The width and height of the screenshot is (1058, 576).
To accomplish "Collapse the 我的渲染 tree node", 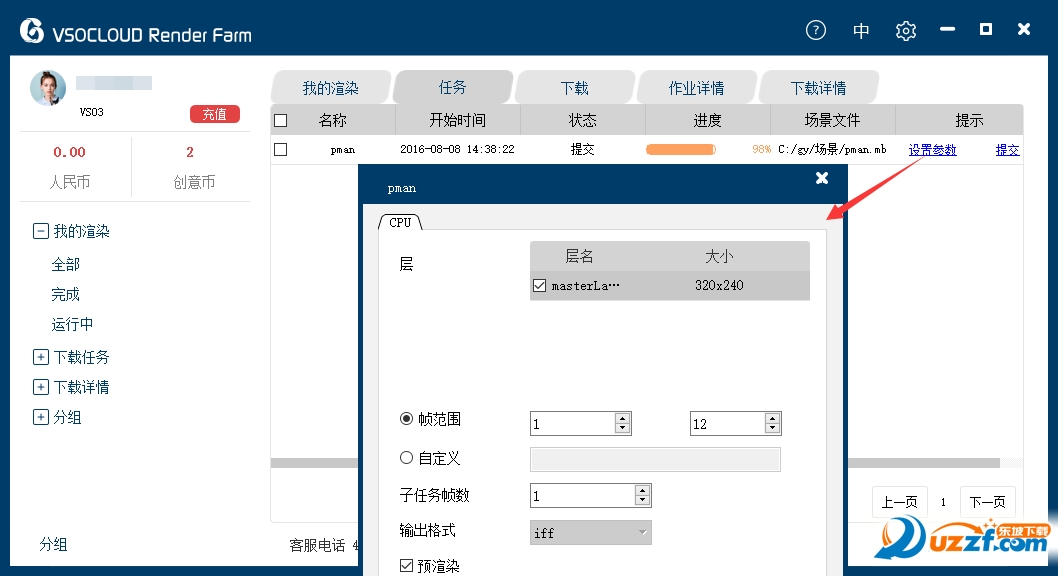I will [41, 231].
